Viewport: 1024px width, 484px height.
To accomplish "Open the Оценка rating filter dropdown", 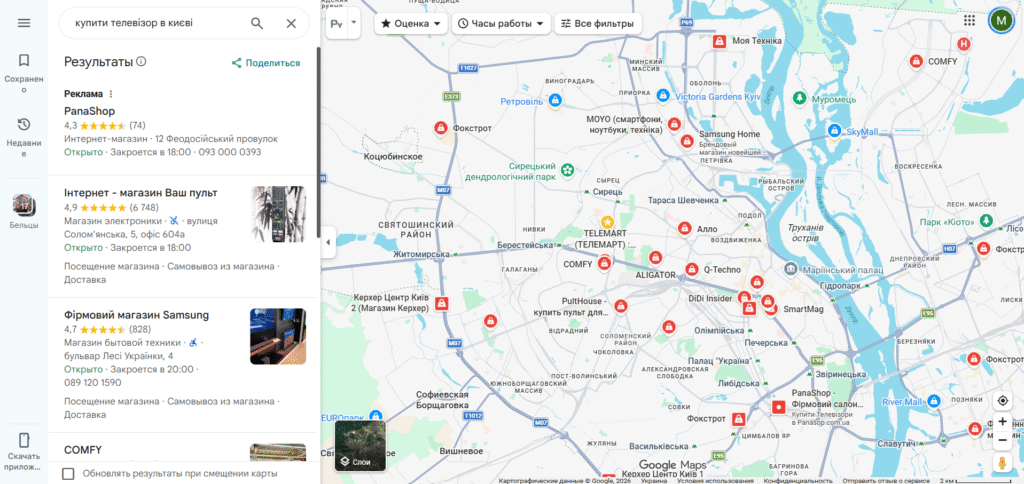I will (411, 24).
